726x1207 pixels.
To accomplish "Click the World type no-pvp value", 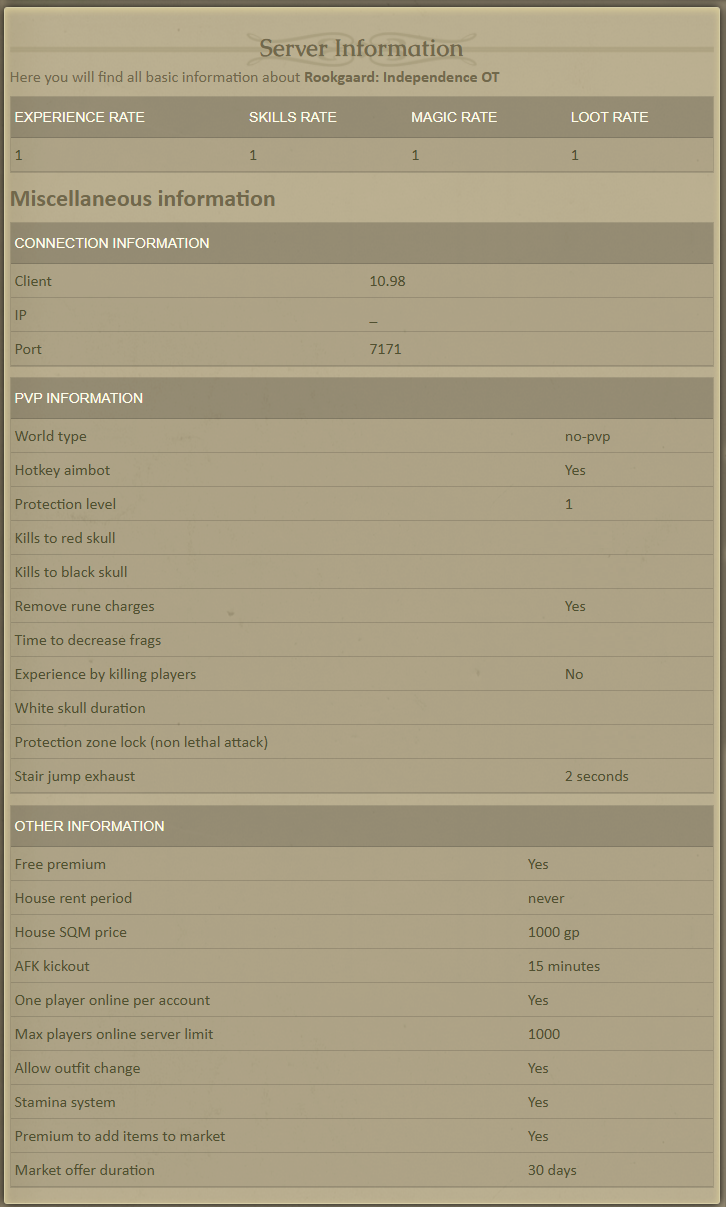I will [x=587, y=436].
